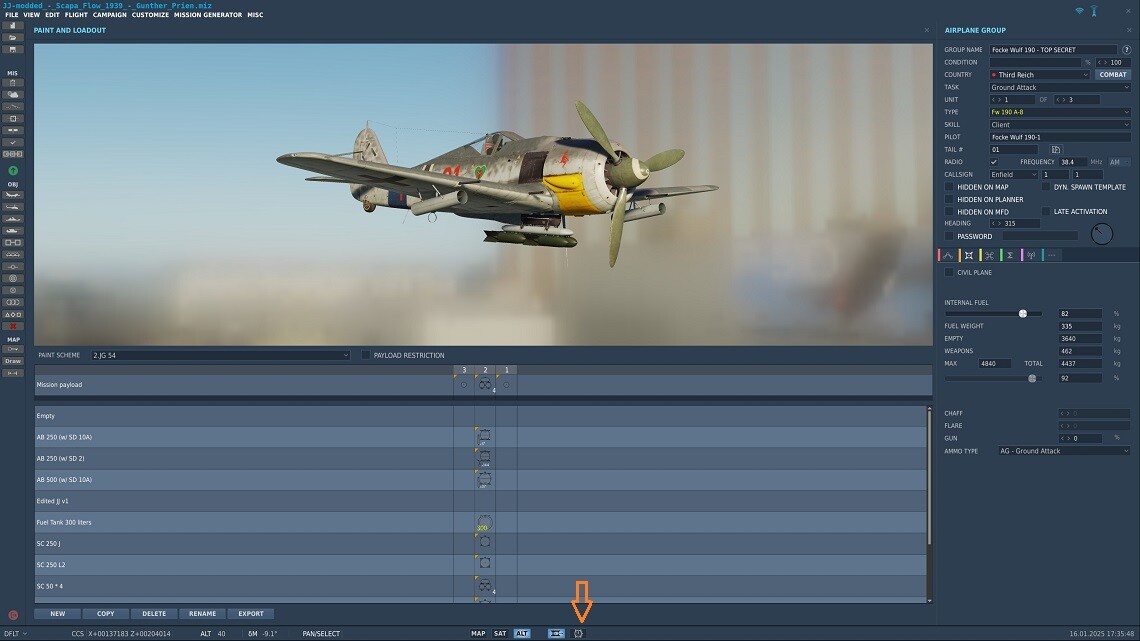Click the Rename payload button
Screen dimensions: 1140x641
coord(202,613)
